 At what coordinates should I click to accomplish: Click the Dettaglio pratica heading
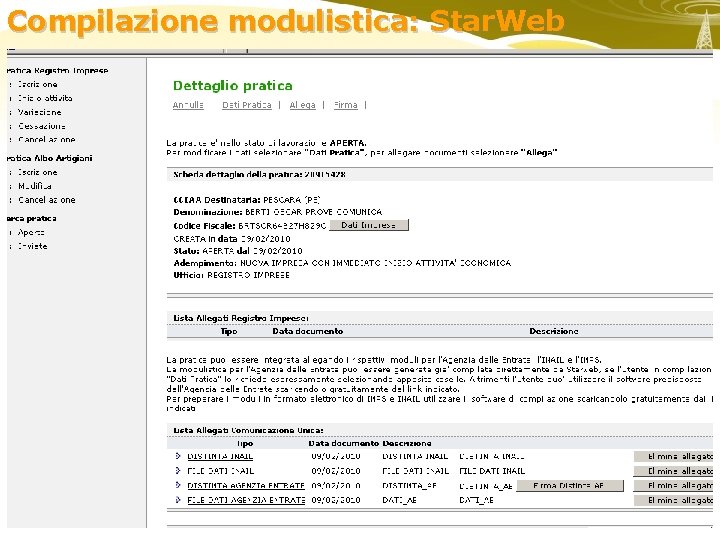232,86
